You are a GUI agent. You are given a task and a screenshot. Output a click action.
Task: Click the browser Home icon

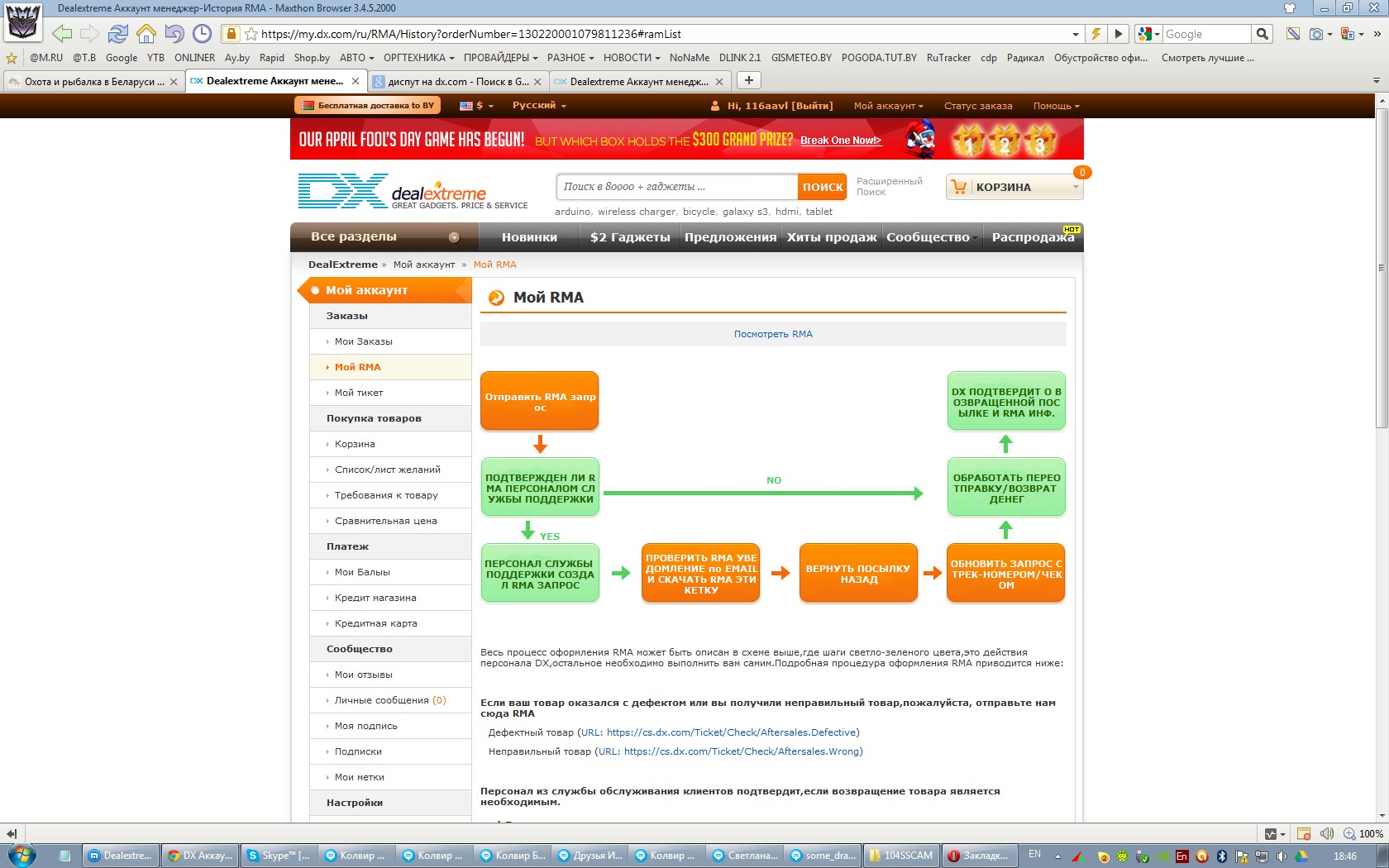146,34
